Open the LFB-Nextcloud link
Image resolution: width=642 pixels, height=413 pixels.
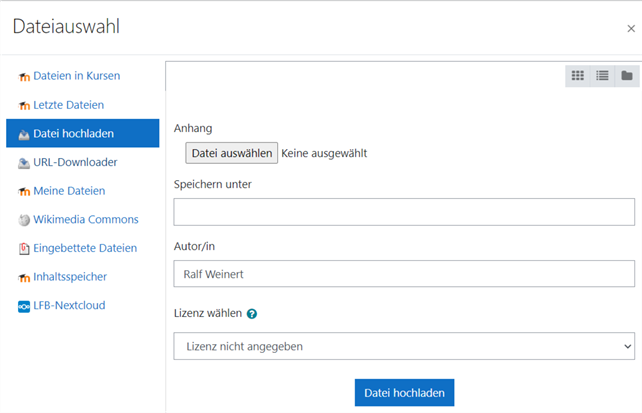(69, 306)
